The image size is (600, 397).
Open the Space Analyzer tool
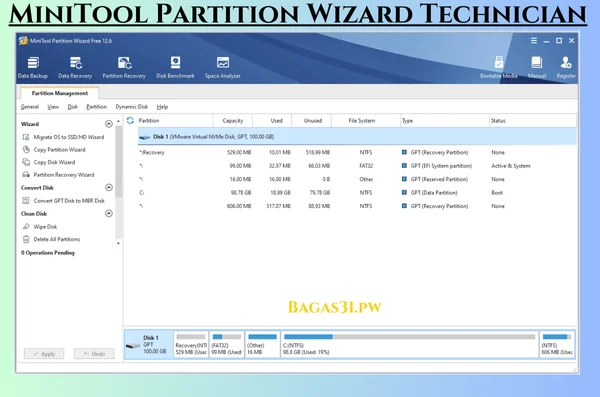pos(223,67)
